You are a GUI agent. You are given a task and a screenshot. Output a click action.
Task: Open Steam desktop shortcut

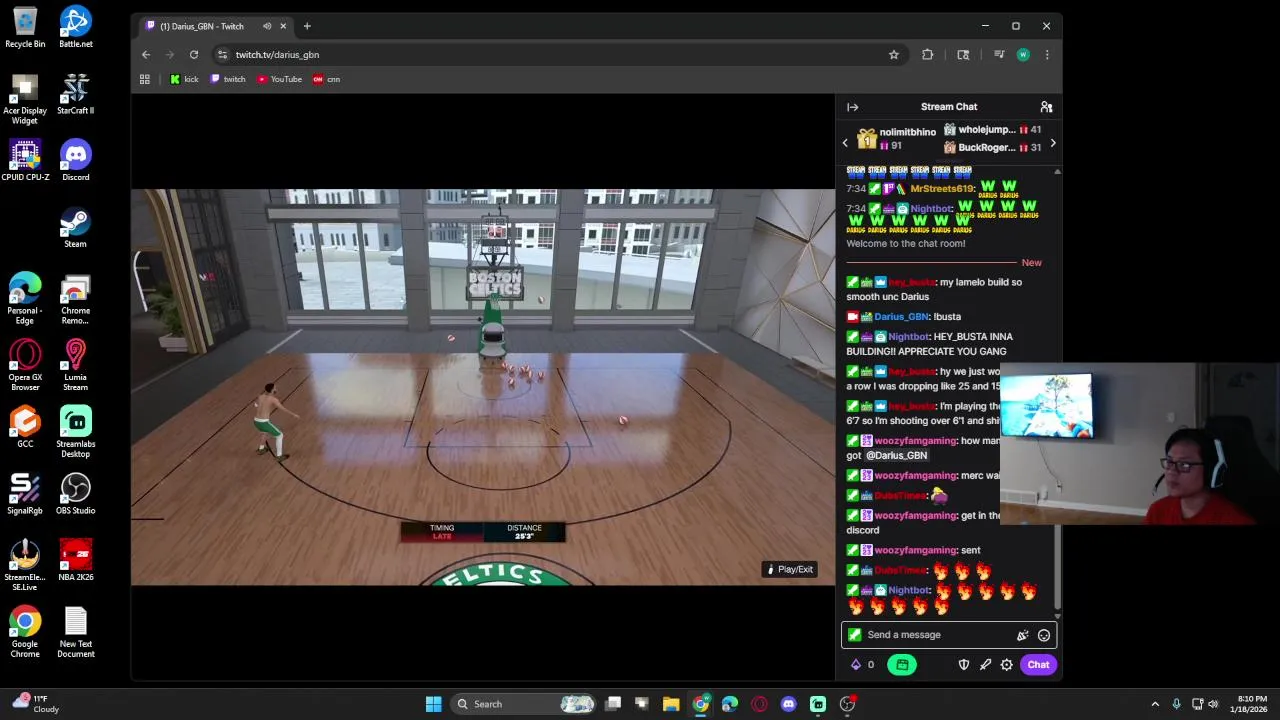click(75, 227)
